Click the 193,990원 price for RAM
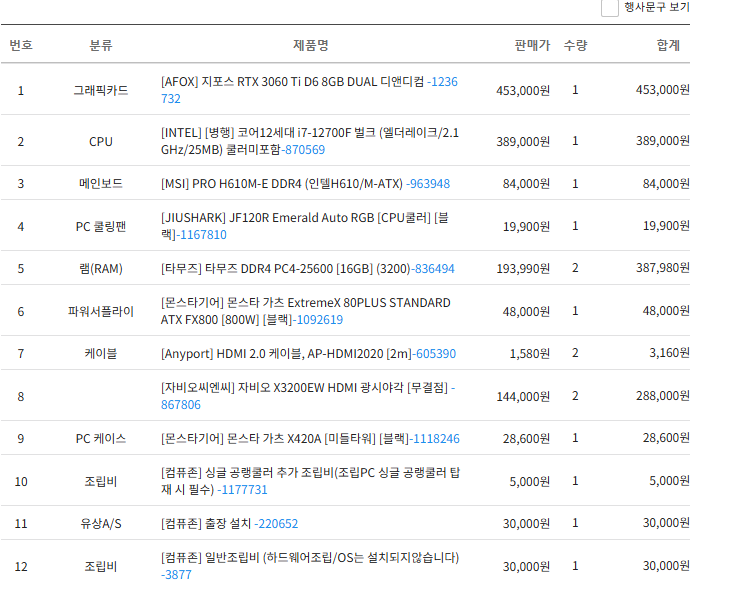This screenshot has width=744, height=589. coord(523,269)
